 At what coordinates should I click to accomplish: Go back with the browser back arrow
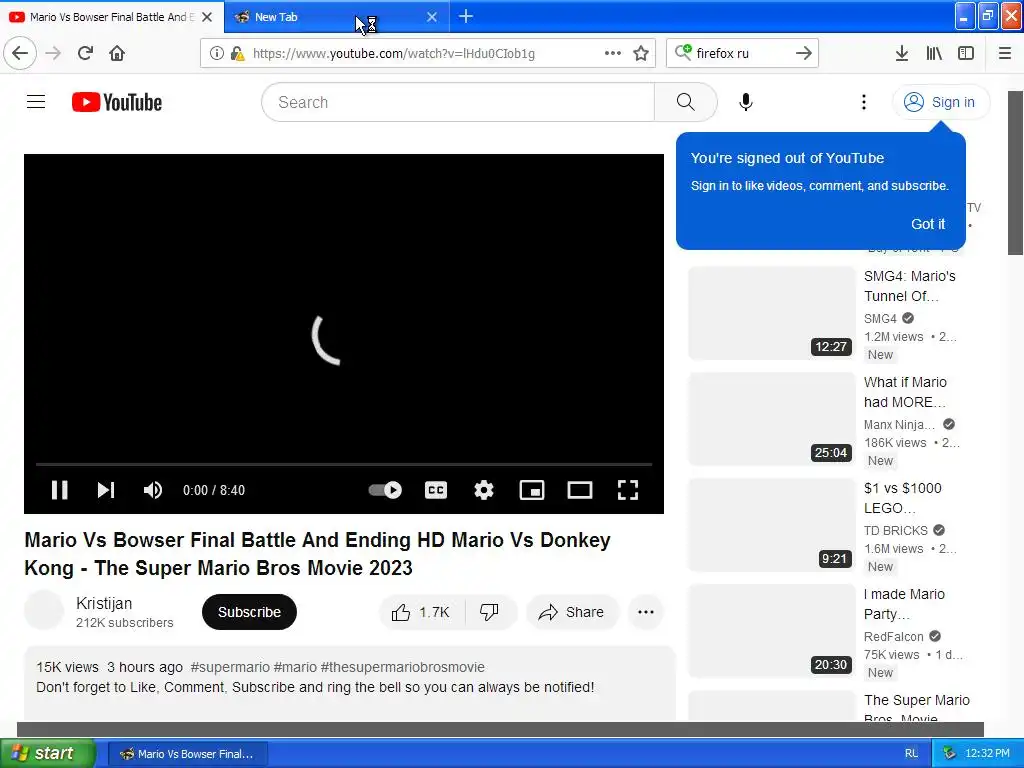(x=20, y=53)
